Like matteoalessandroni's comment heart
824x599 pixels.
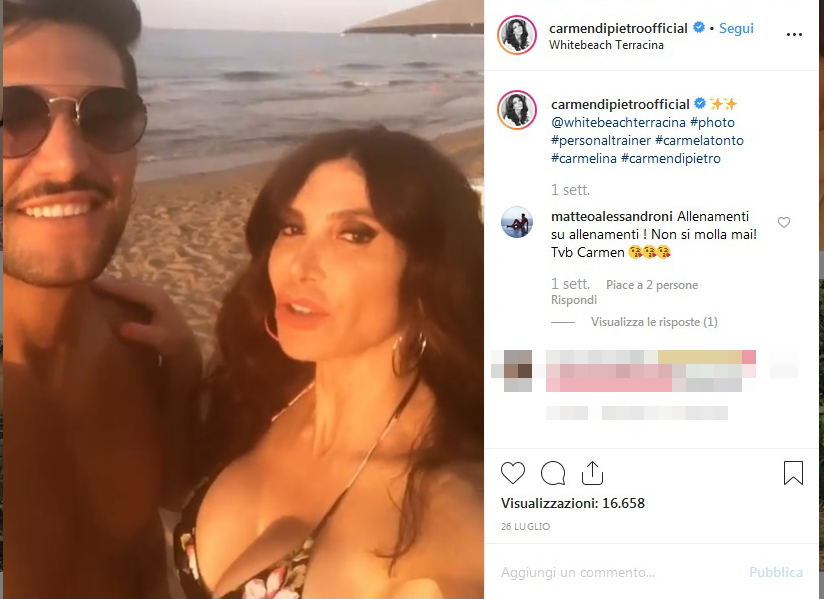[x=784, y=222]
